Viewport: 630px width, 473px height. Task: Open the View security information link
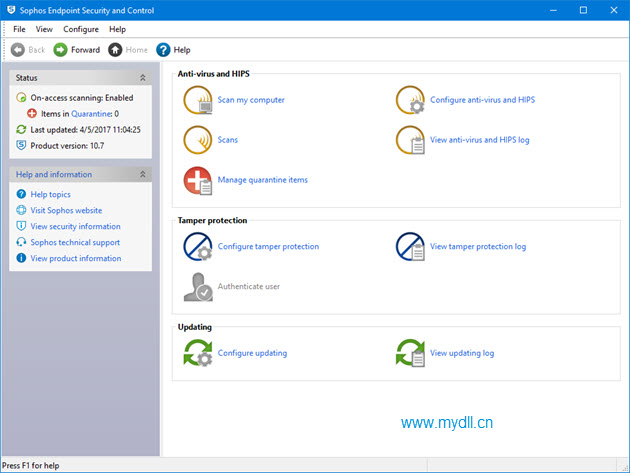click(76, 226)
